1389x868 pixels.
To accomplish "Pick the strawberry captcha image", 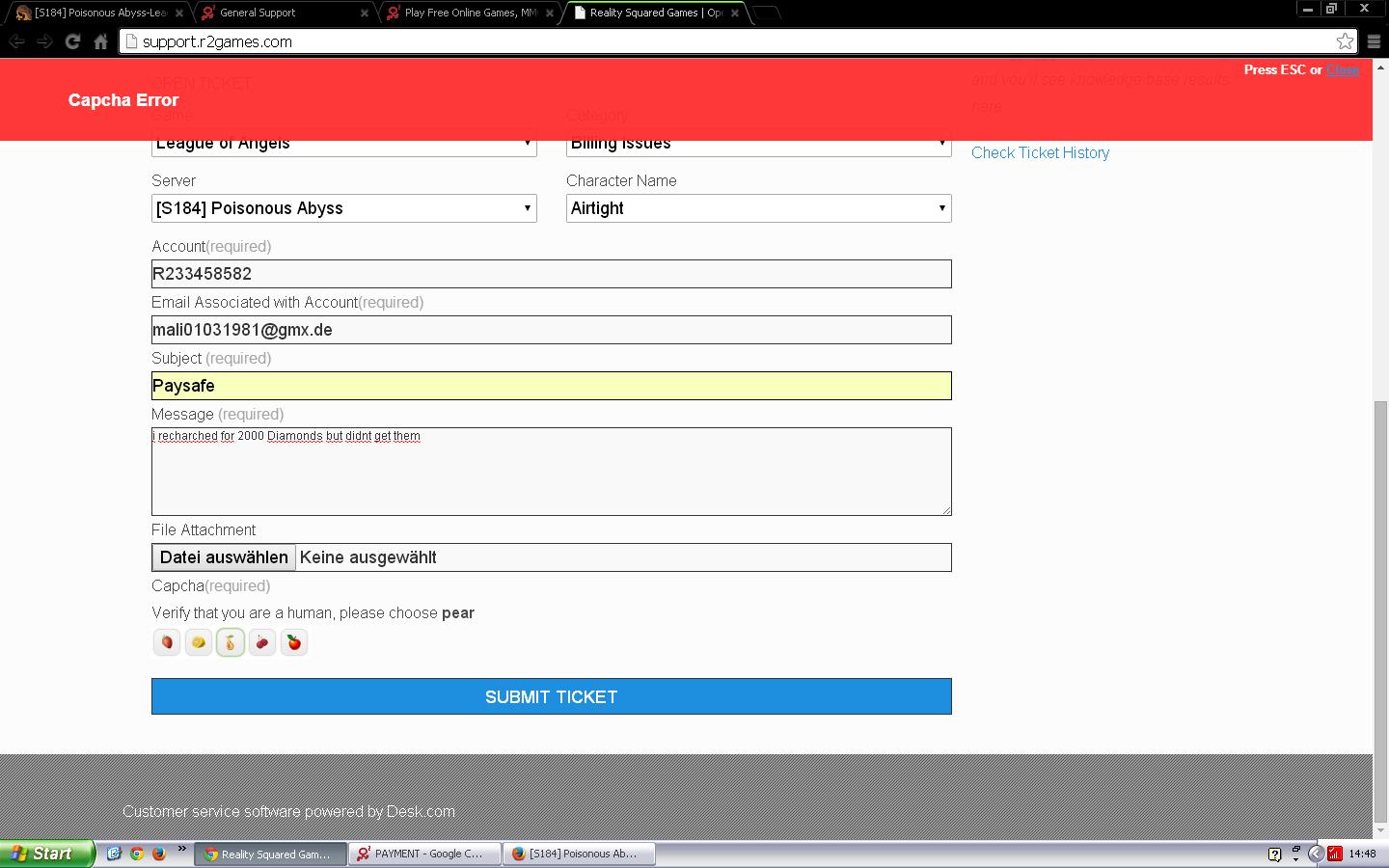I will point(167,642).
